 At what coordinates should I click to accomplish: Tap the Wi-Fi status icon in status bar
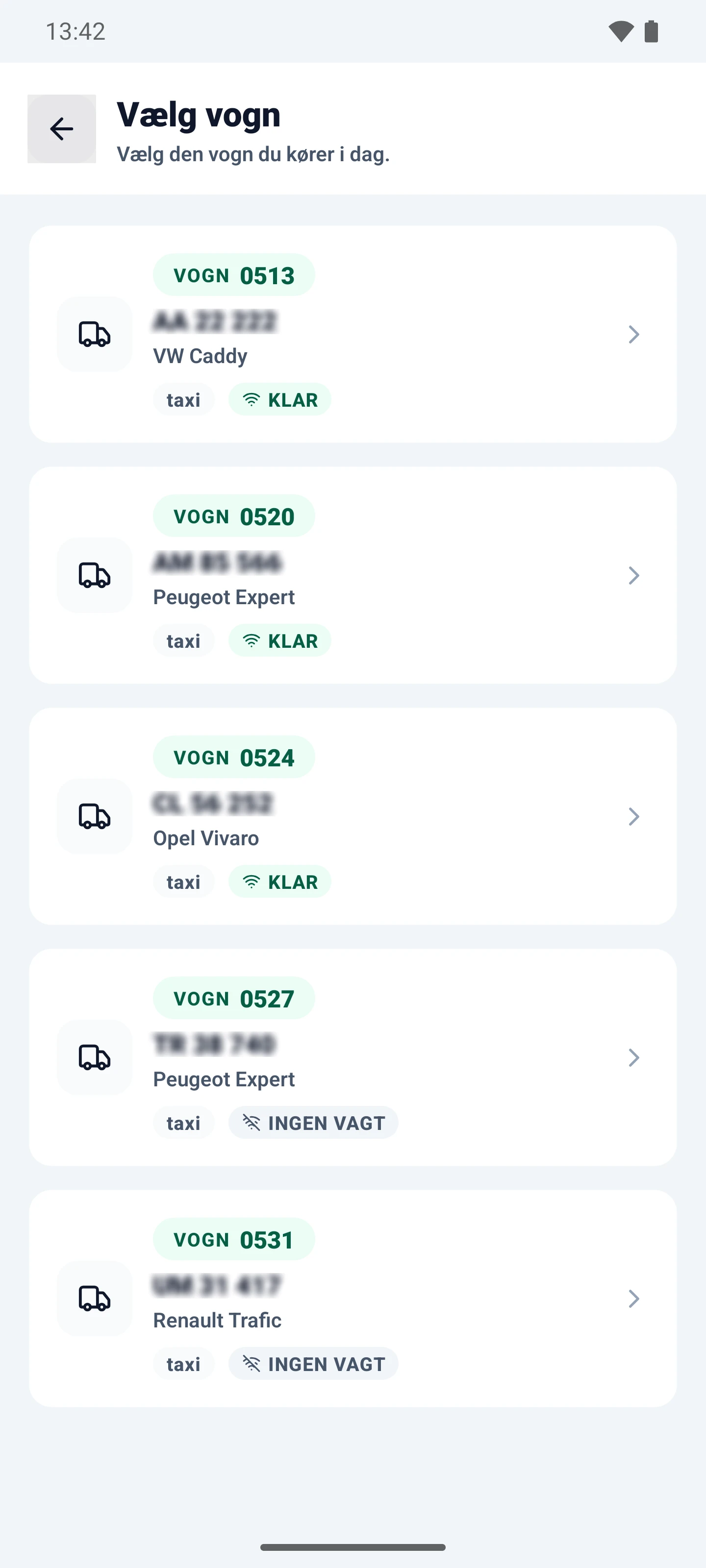621,32
